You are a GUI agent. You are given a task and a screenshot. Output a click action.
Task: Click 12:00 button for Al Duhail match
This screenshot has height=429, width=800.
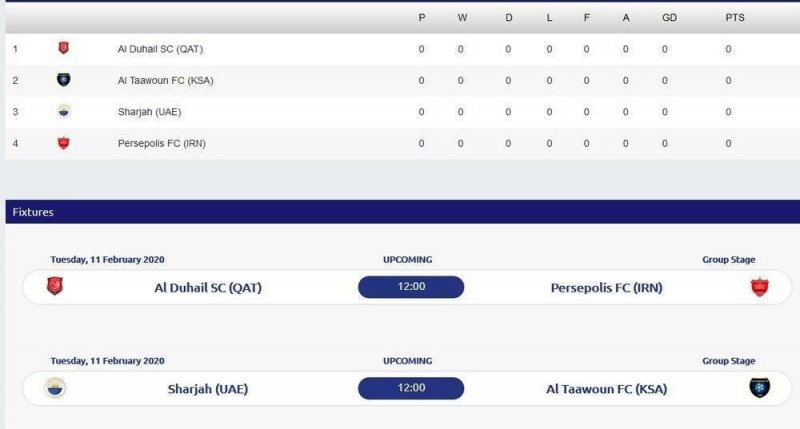click(411, 287)
